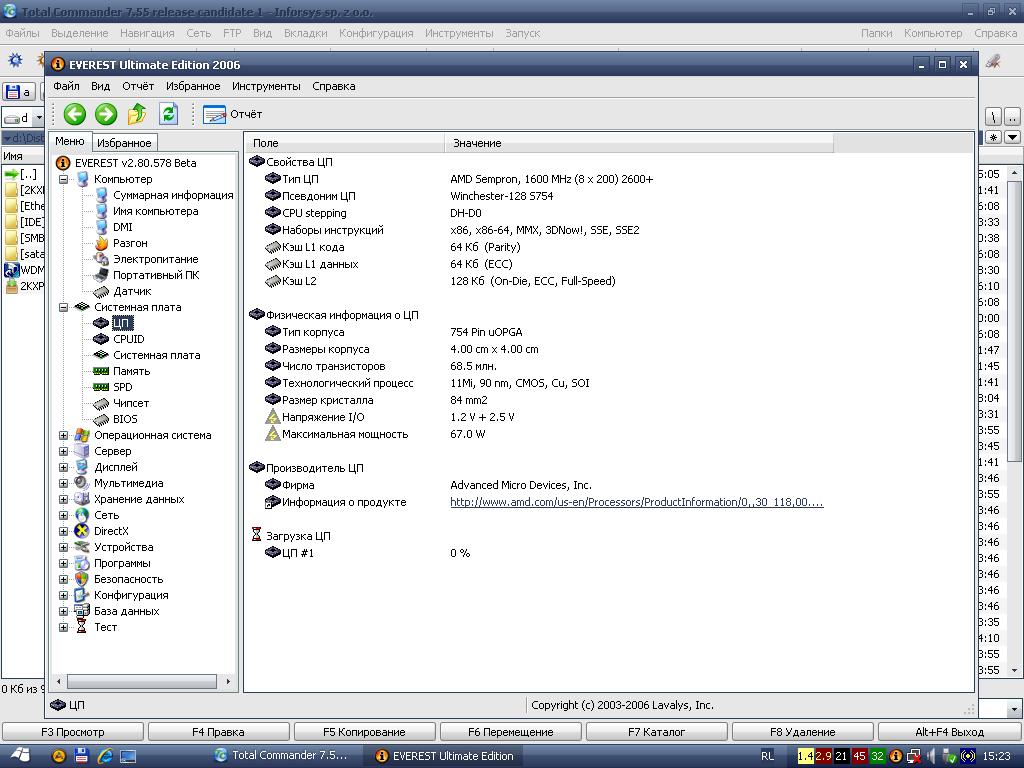Select the Датчик sensor tree item
1024x768 pixels.
coord(132,291)
